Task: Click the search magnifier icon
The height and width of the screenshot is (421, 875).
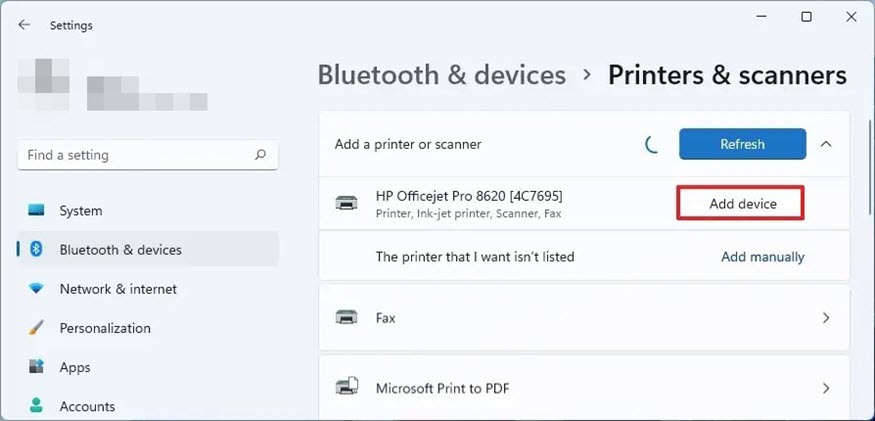Action: click(x=260, y=155)
